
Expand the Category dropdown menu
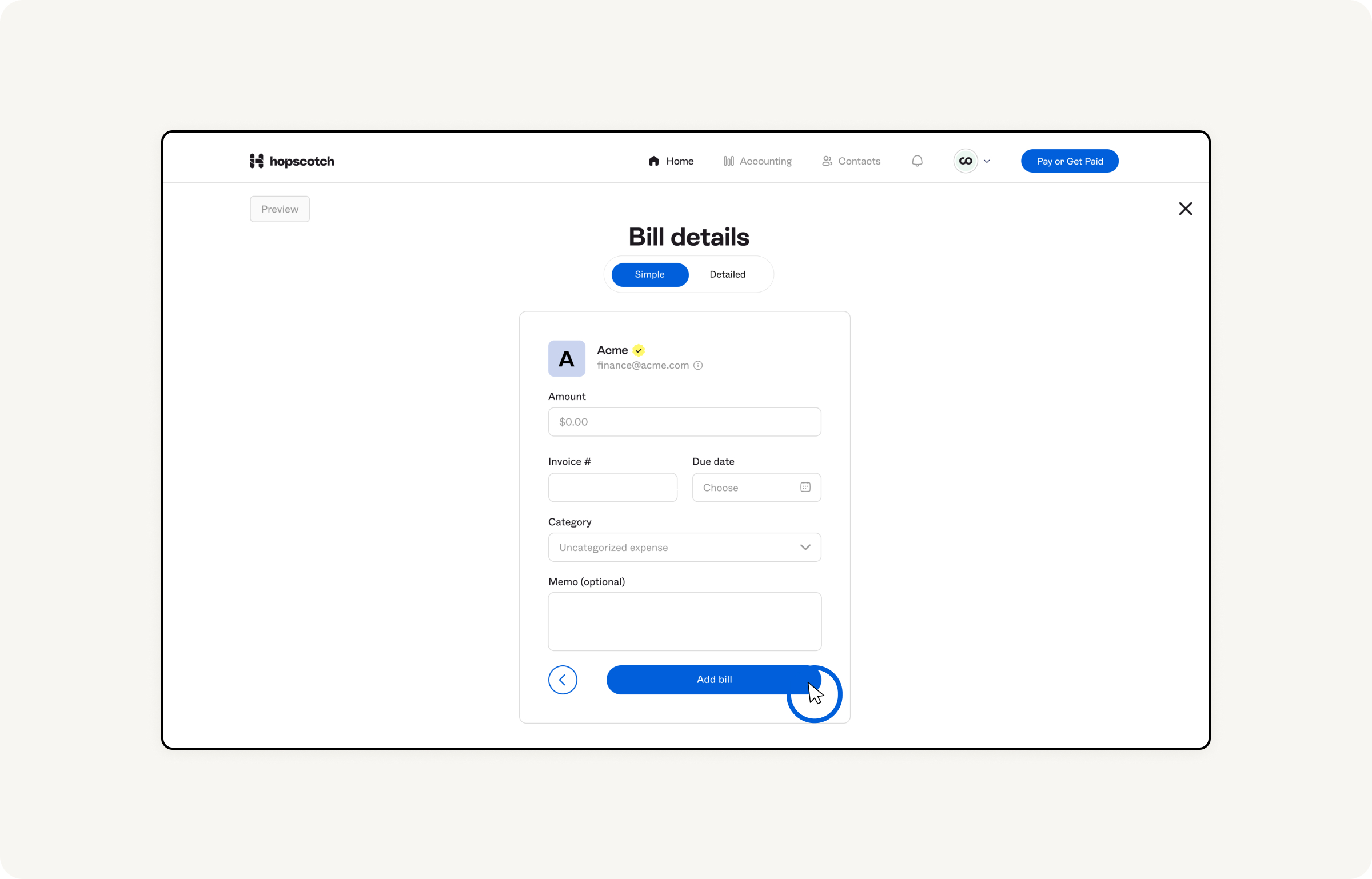[x=685, y=546]
